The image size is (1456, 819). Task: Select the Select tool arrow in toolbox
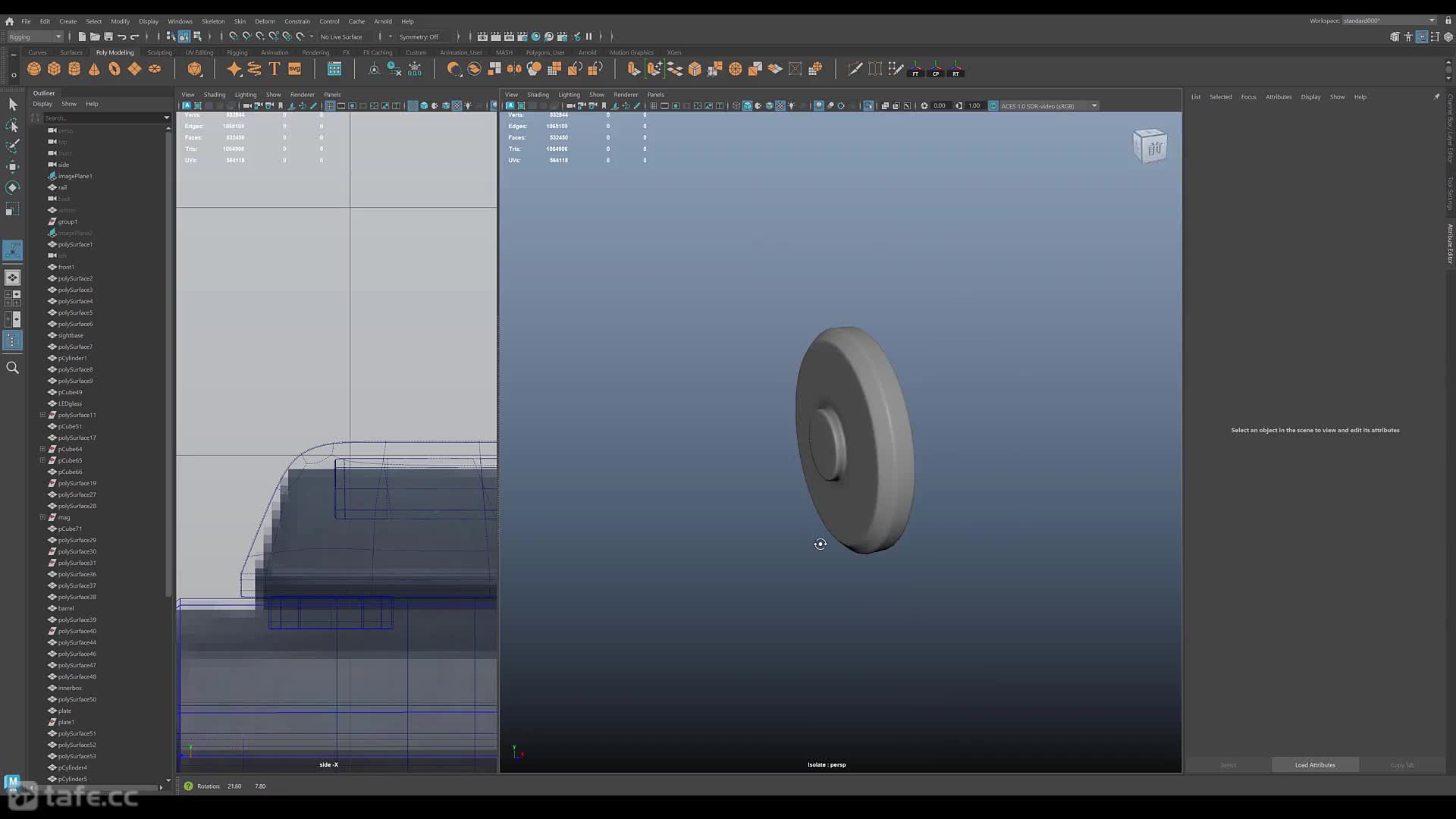tap(13, 104)
